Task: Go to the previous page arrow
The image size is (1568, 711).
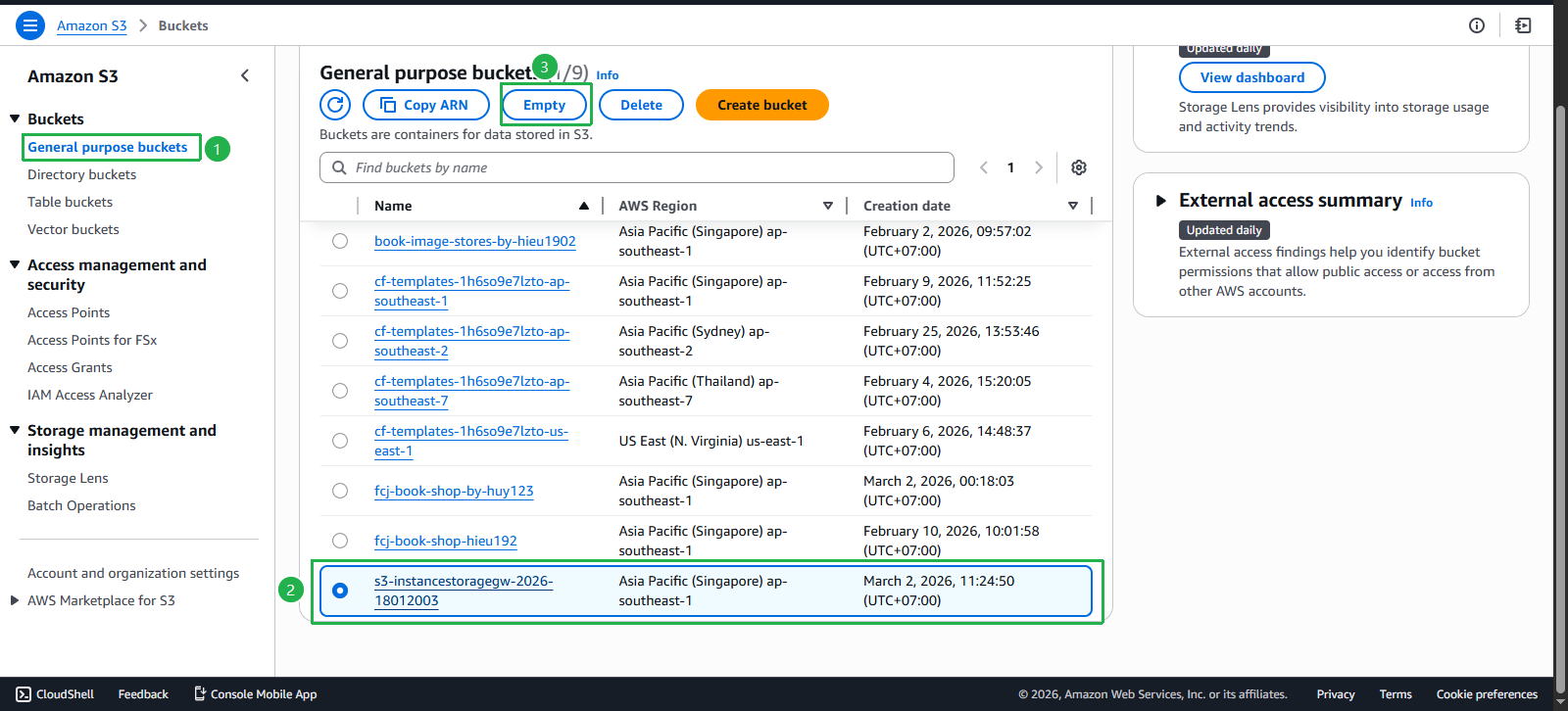Action: tap(984, 167)
